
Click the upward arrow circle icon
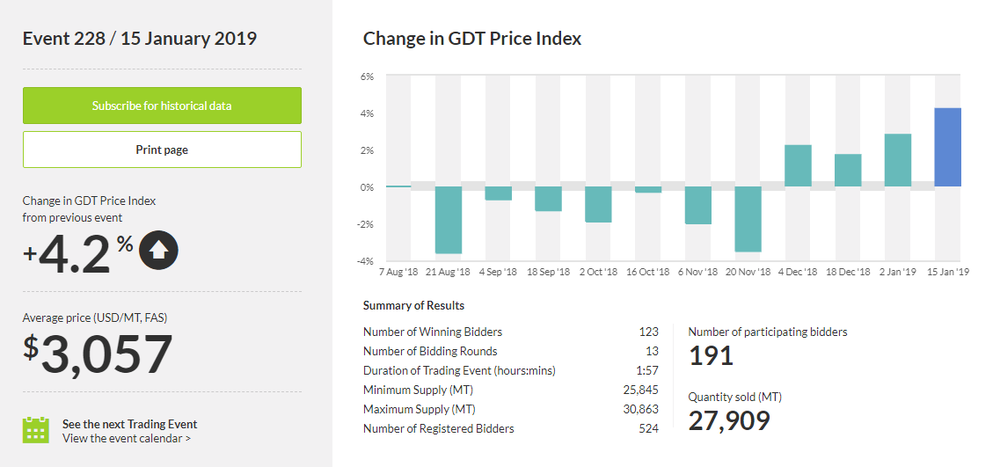[x=158, y=250]
